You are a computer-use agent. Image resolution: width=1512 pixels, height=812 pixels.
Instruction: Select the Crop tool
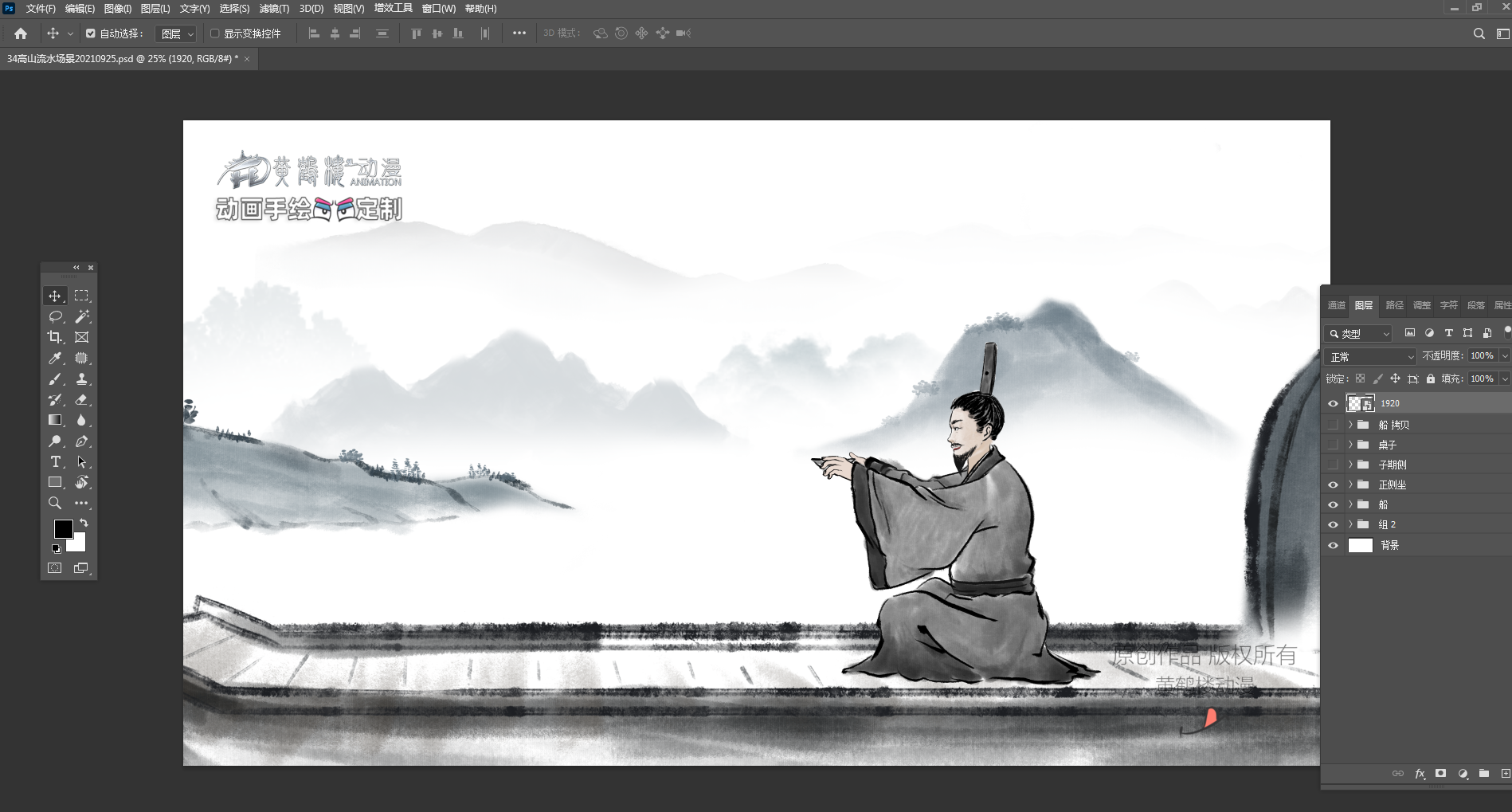coord(54,337)
